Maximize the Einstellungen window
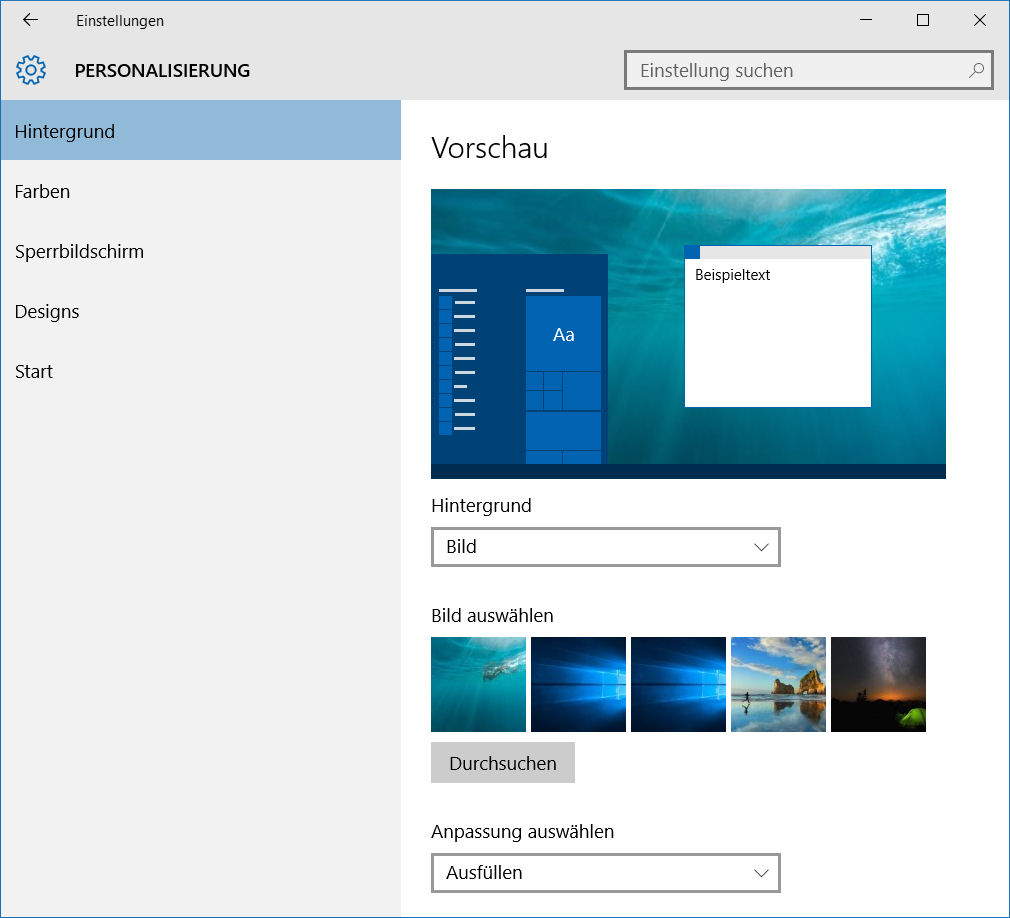This screenshot has width=1010, height=918. 923,20
